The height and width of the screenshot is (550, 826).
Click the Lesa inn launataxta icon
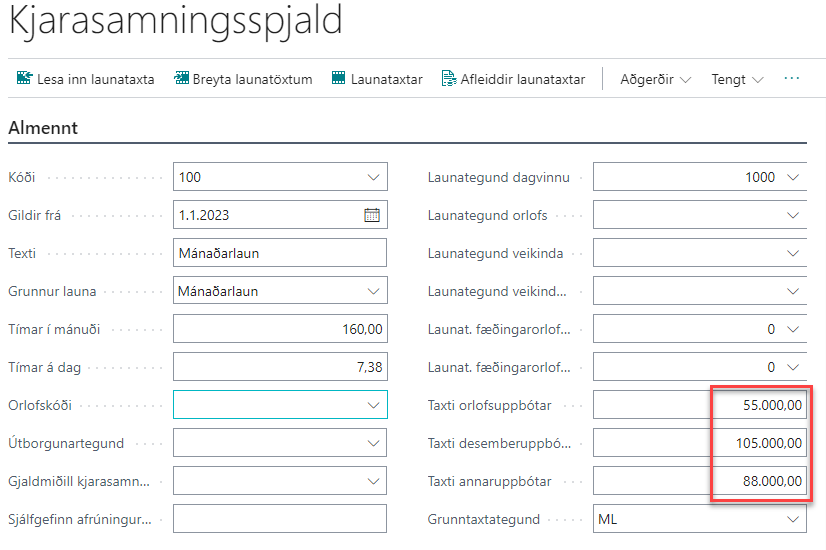[x=24, y=79]
